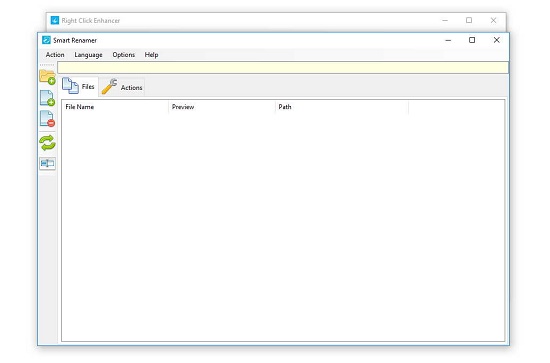Open the Options menu
The image size is (550, 363).
tap(123, 55)
